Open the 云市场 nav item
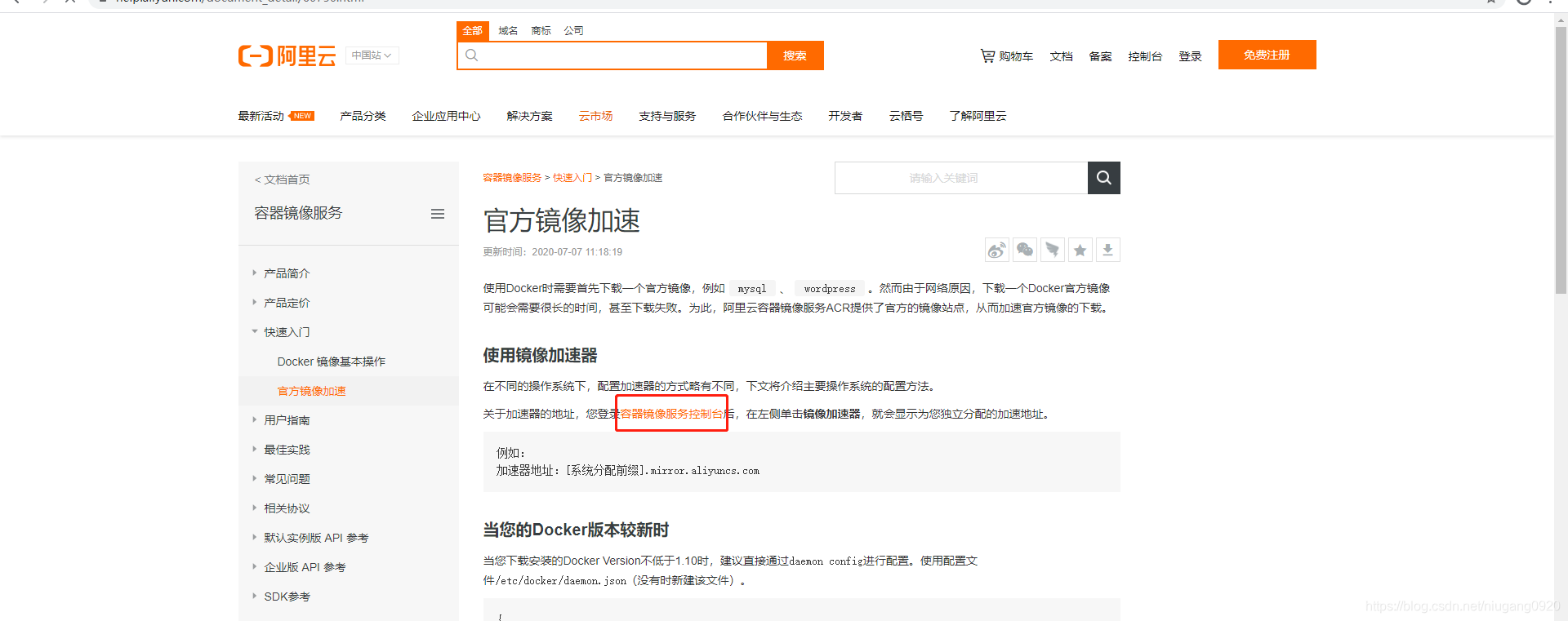The width and height of the screenshot is (1568, 621). (x=595, y=116)
